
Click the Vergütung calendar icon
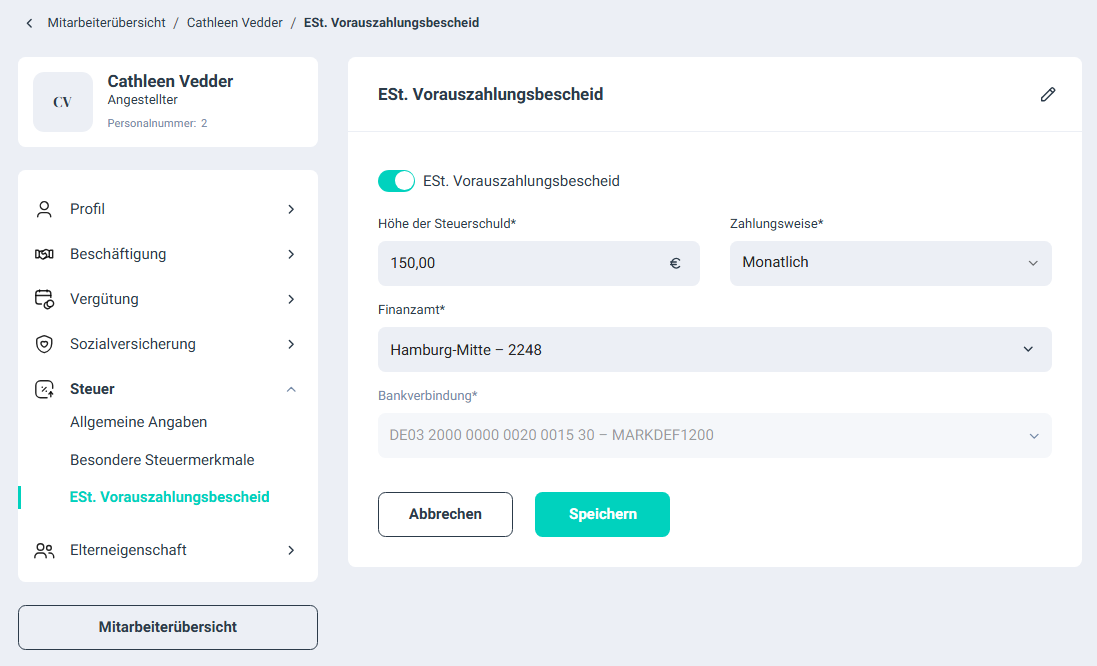44,299
